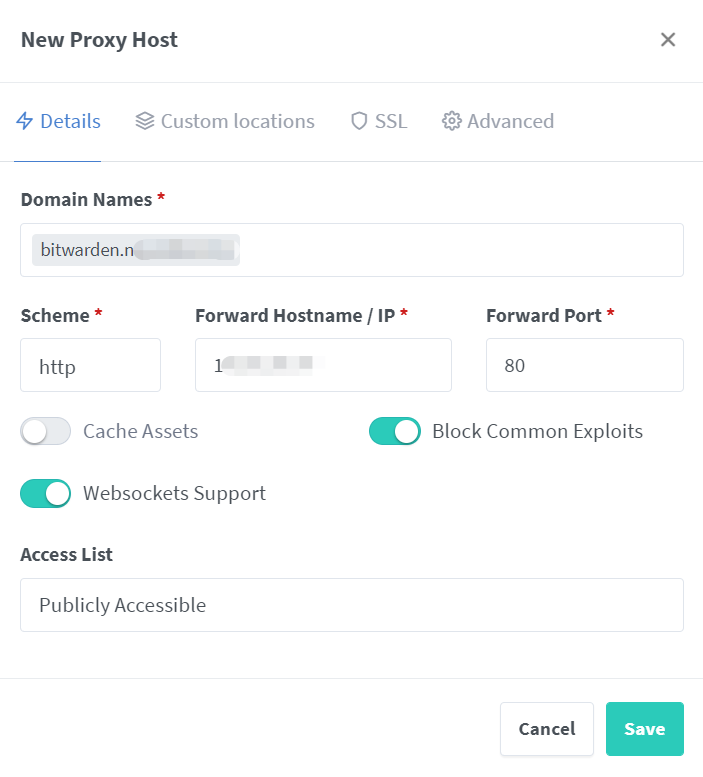Viewport: 703px width, 777px height.
Task: Click the Forward Hostname / IP field
Action: pyautogui.click(x=323, y=365)
